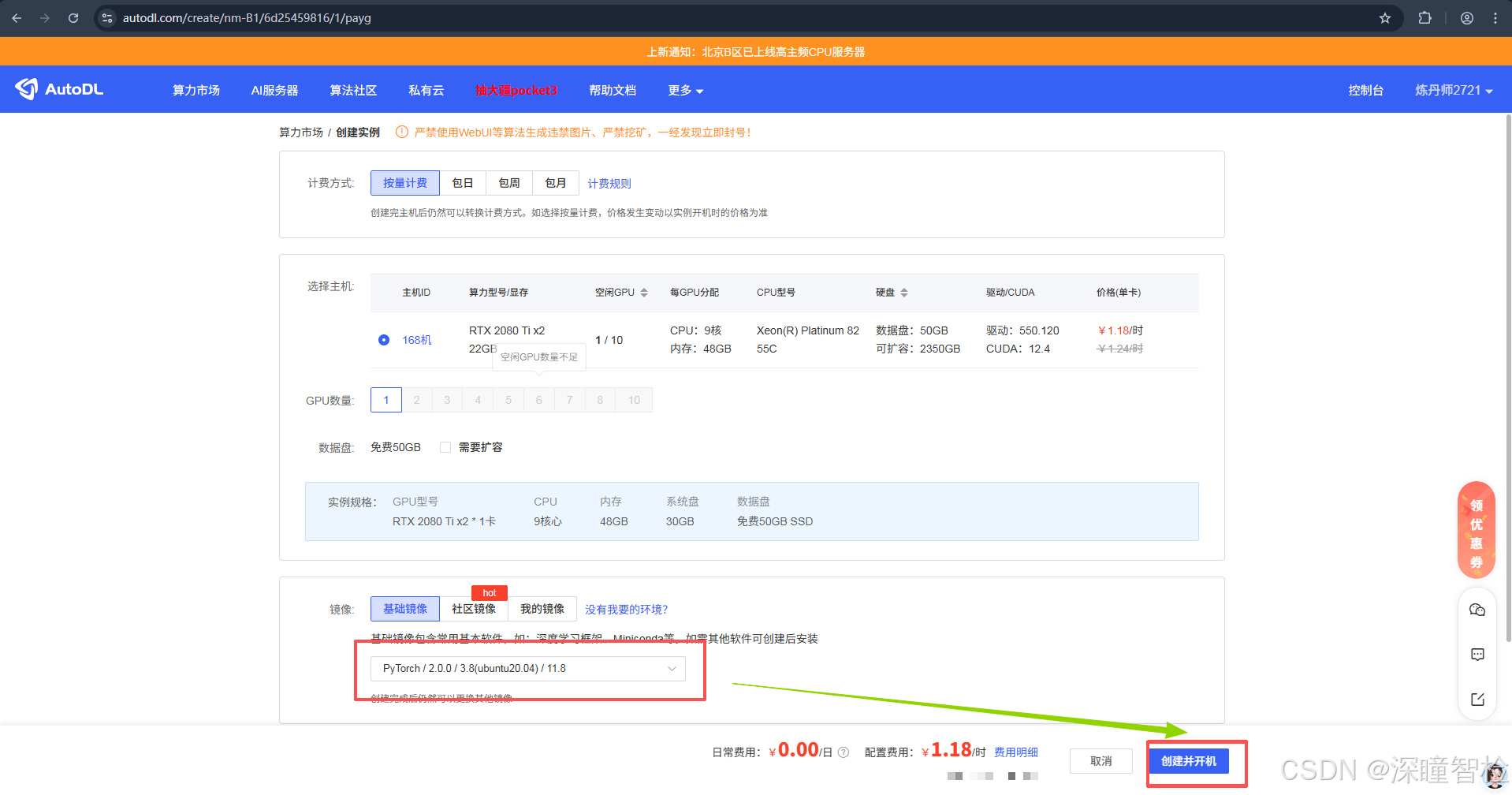Enable the 需要扩容 checkbox

(x=445, y=447)
